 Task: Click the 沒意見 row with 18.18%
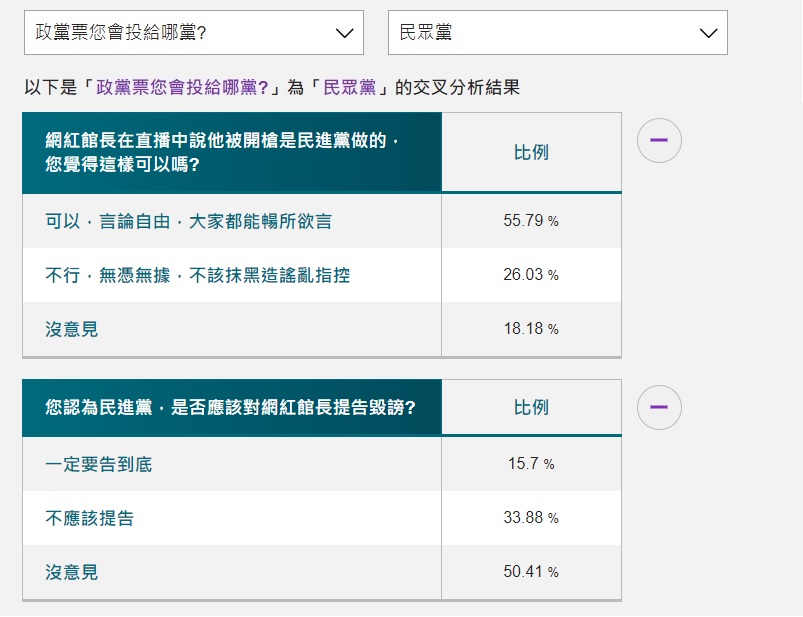pyautogui.click(x=322, y=329)
